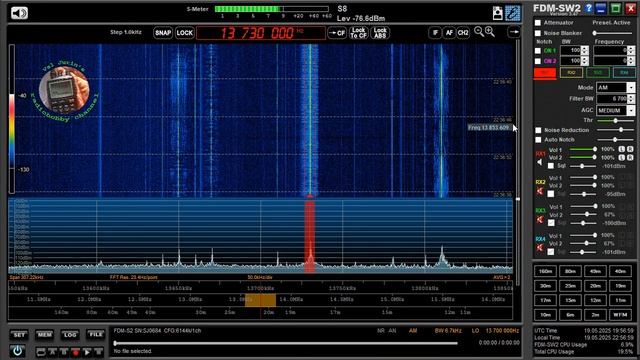Click the arrow CF center frequency button
The width and height of the screenshot is (640, 360).
[x=337, y=33]
